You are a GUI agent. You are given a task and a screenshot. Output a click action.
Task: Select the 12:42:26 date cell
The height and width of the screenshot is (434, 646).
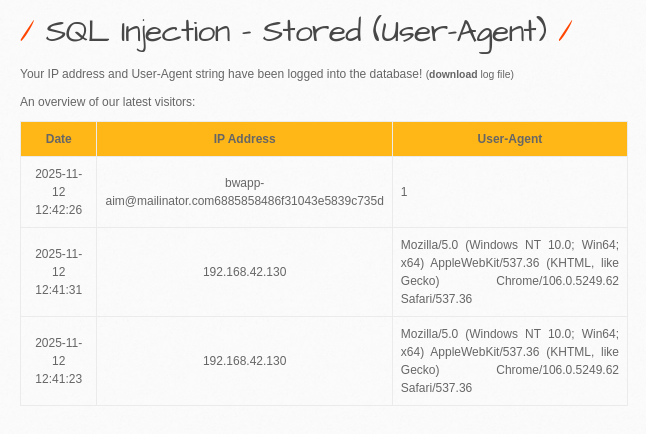click(58, 191)
